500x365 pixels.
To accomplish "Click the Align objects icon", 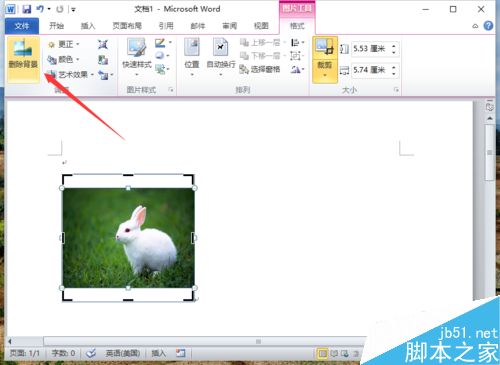I will 295,43.
